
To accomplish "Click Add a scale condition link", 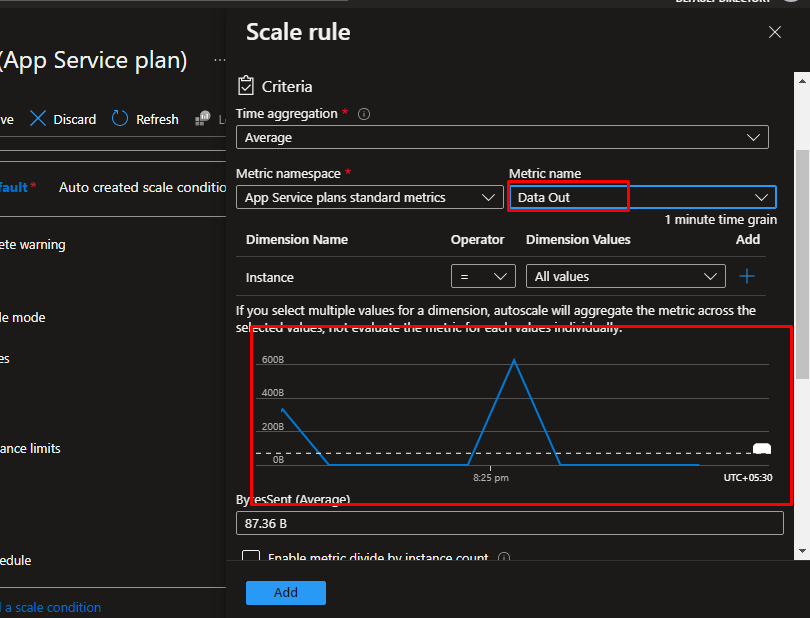I will pos(50,607).
